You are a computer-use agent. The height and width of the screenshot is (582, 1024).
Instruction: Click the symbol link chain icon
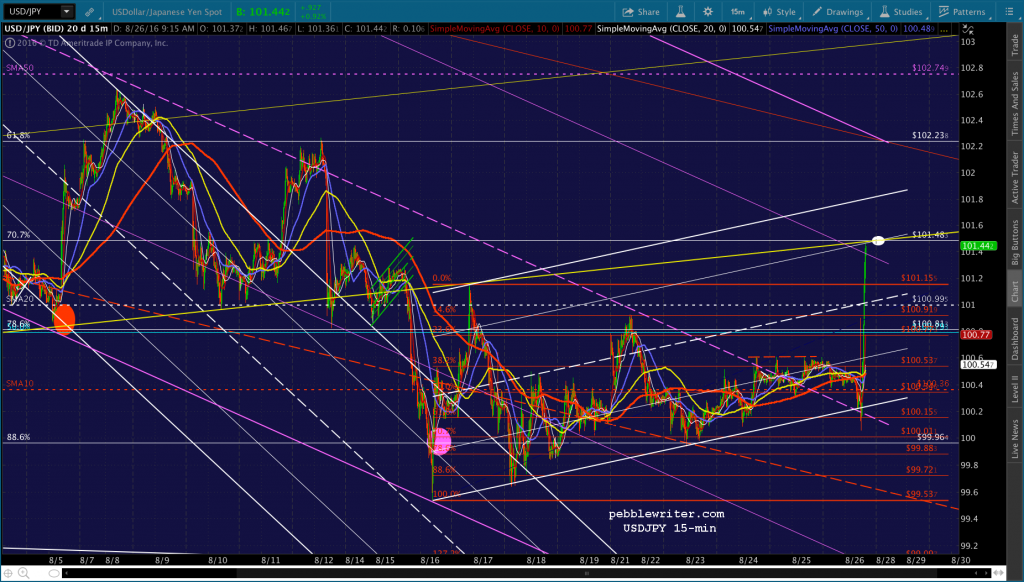(89, 12)
